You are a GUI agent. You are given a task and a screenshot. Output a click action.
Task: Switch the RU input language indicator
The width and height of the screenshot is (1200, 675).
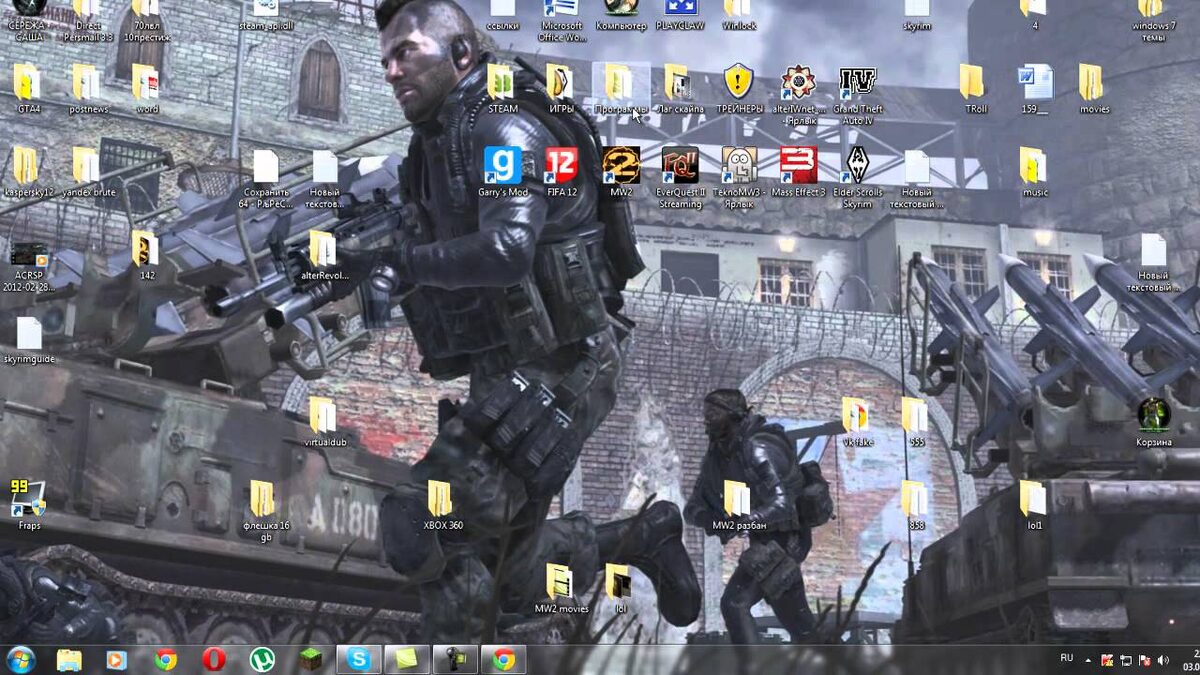point(1067,658)
